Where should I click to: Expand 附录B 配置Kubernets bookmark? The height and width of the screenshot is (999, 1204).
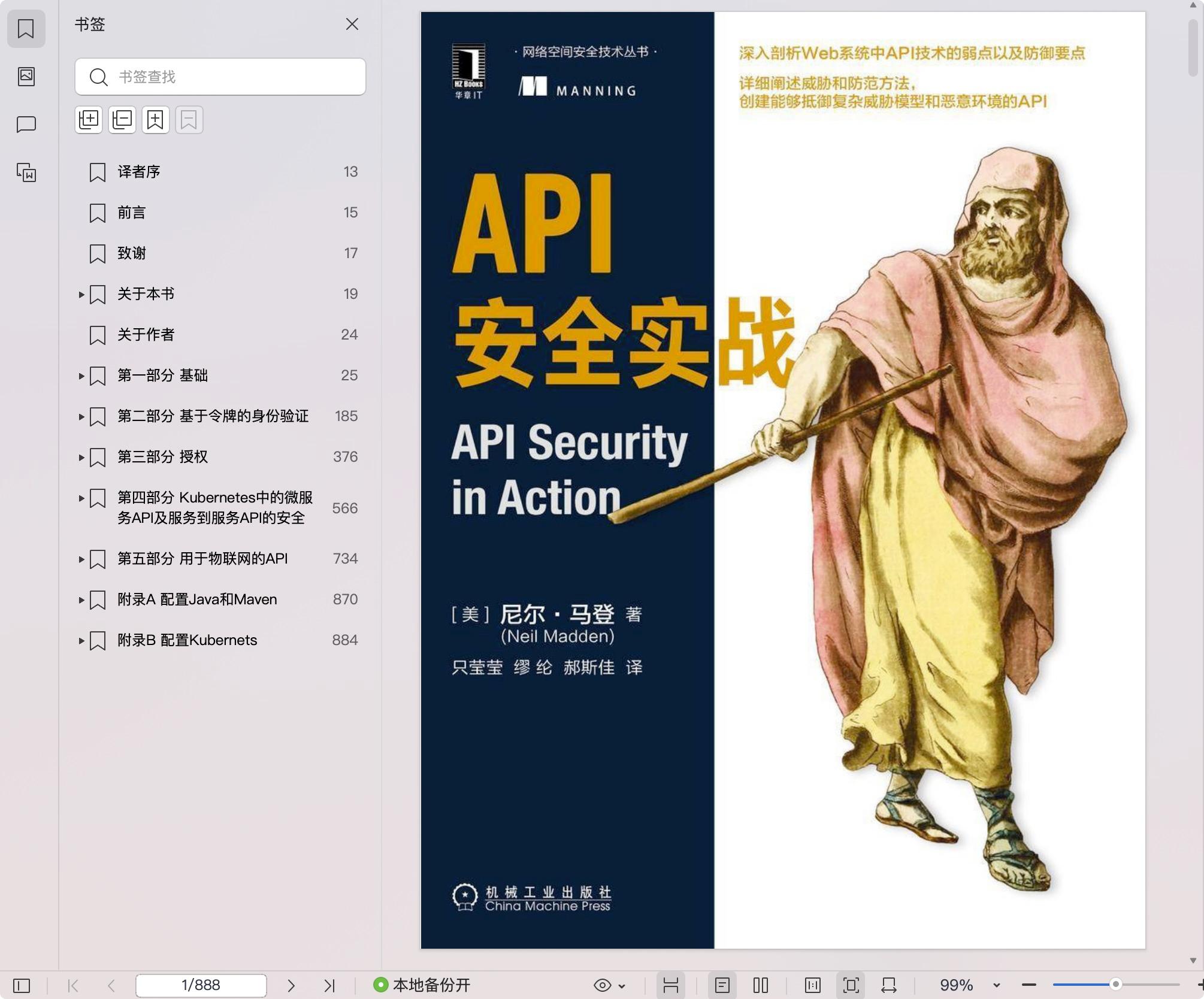click(x=81, y=641)
